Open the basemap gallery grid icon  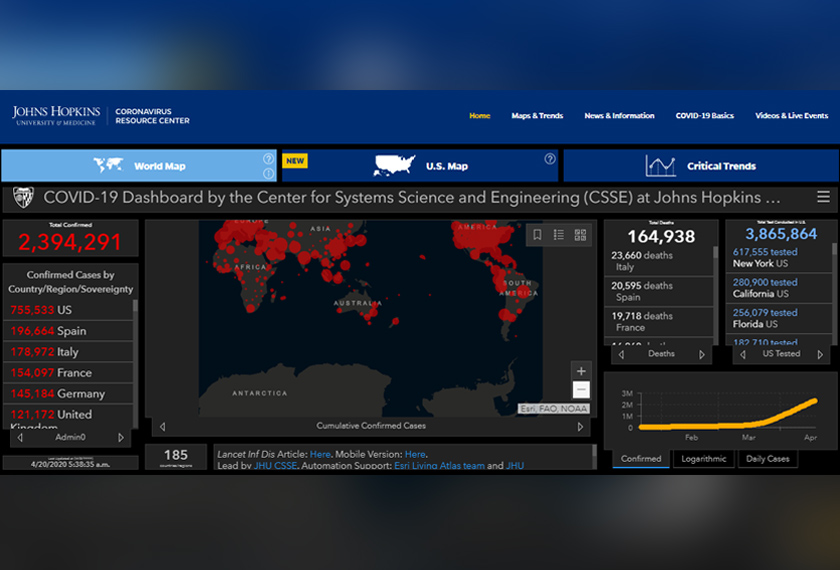(580, 235)
